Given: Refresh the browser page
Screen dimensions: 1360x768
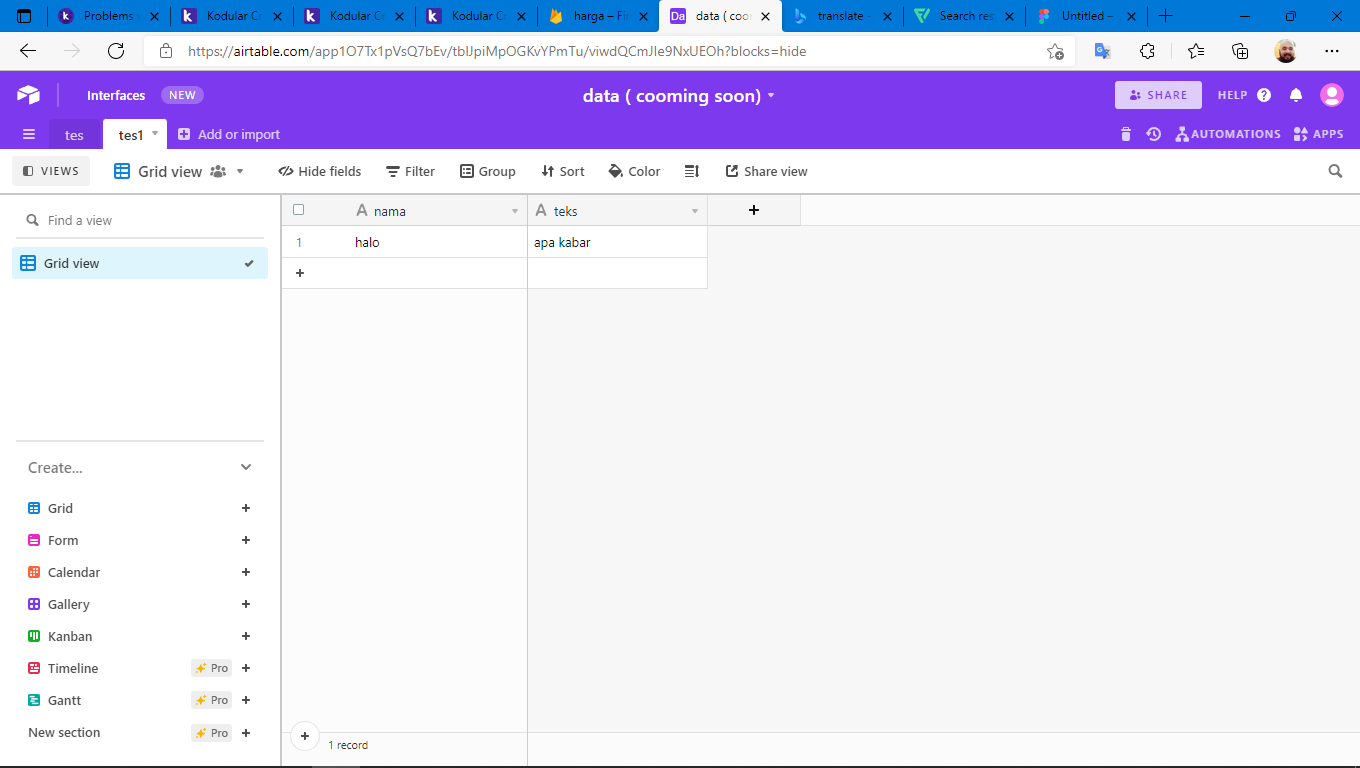Looking at the screenshot, I should coord(116,51).
